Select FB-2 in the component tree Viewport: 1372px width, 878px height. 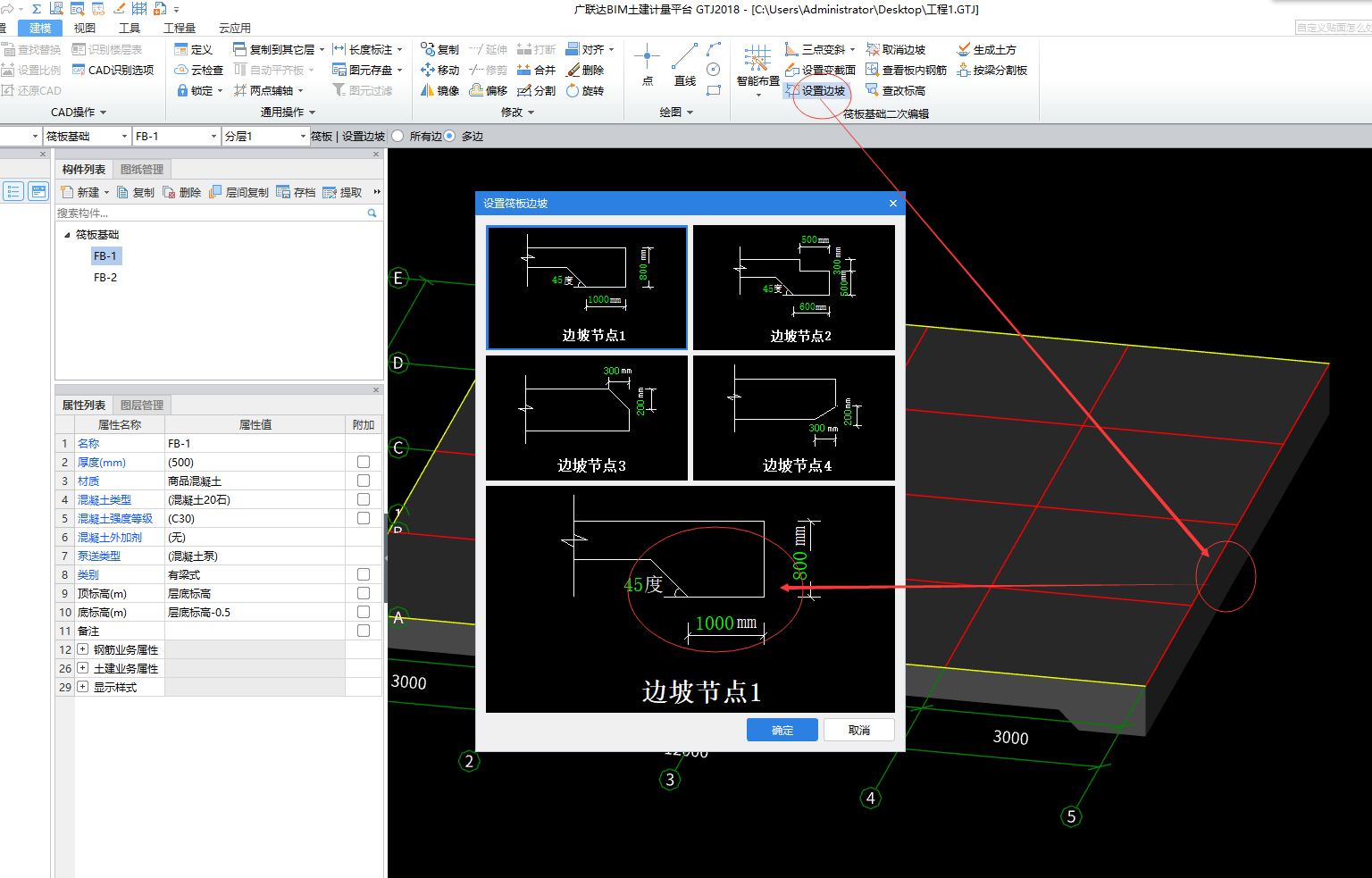105,277
